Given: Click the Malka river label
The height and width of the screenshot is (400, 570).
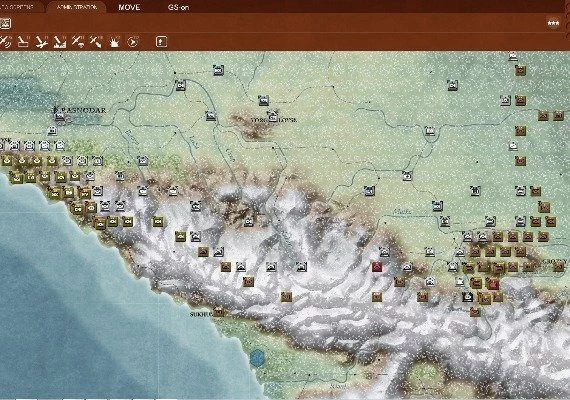Looking at the screenshot, I should click(402, 211).
